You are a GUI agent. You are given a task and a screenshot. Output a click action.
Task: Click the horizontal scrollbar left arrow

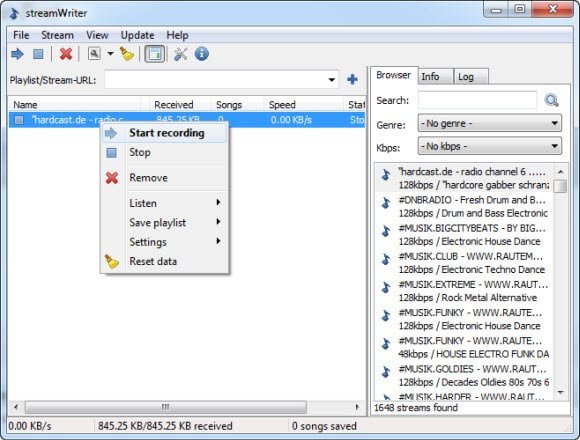(x=16, y=407)
